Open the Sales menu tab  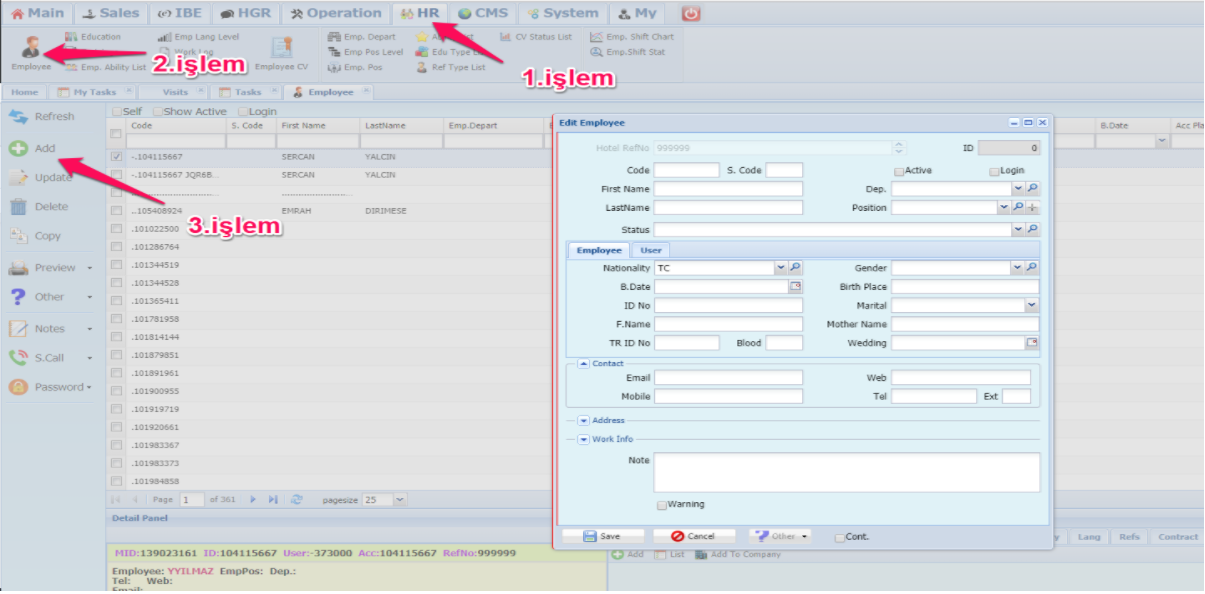click(x=111, y=14)
